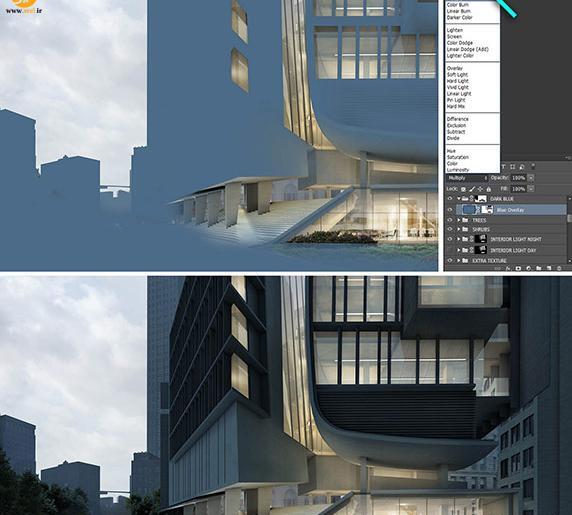
Task: Hide the EXTRA TEXTURE group
Action: [x=450, y=260]
